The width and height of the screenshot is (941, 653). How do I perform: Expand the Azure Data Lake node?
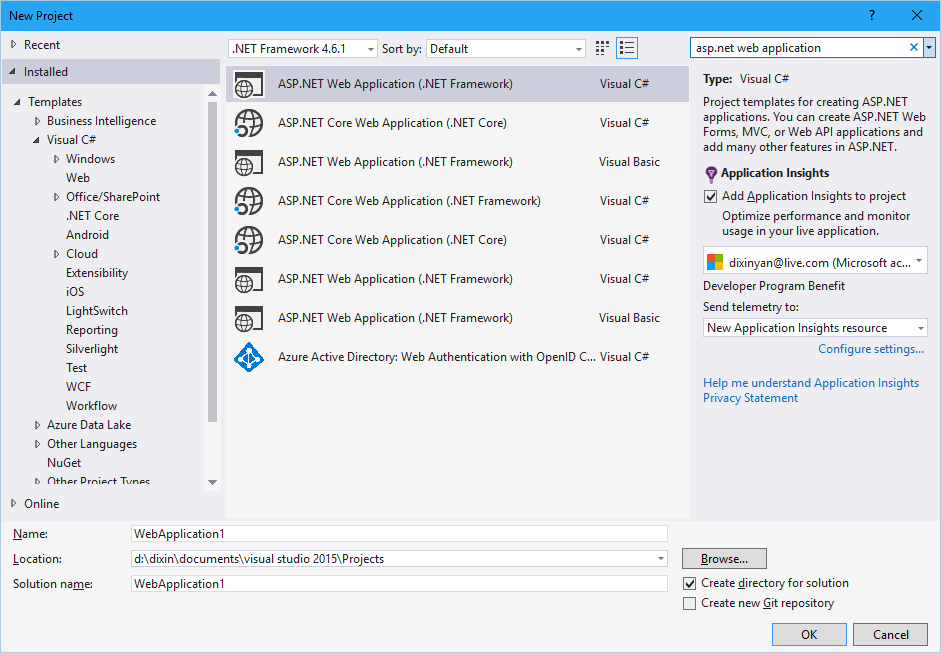pos(38,425)
